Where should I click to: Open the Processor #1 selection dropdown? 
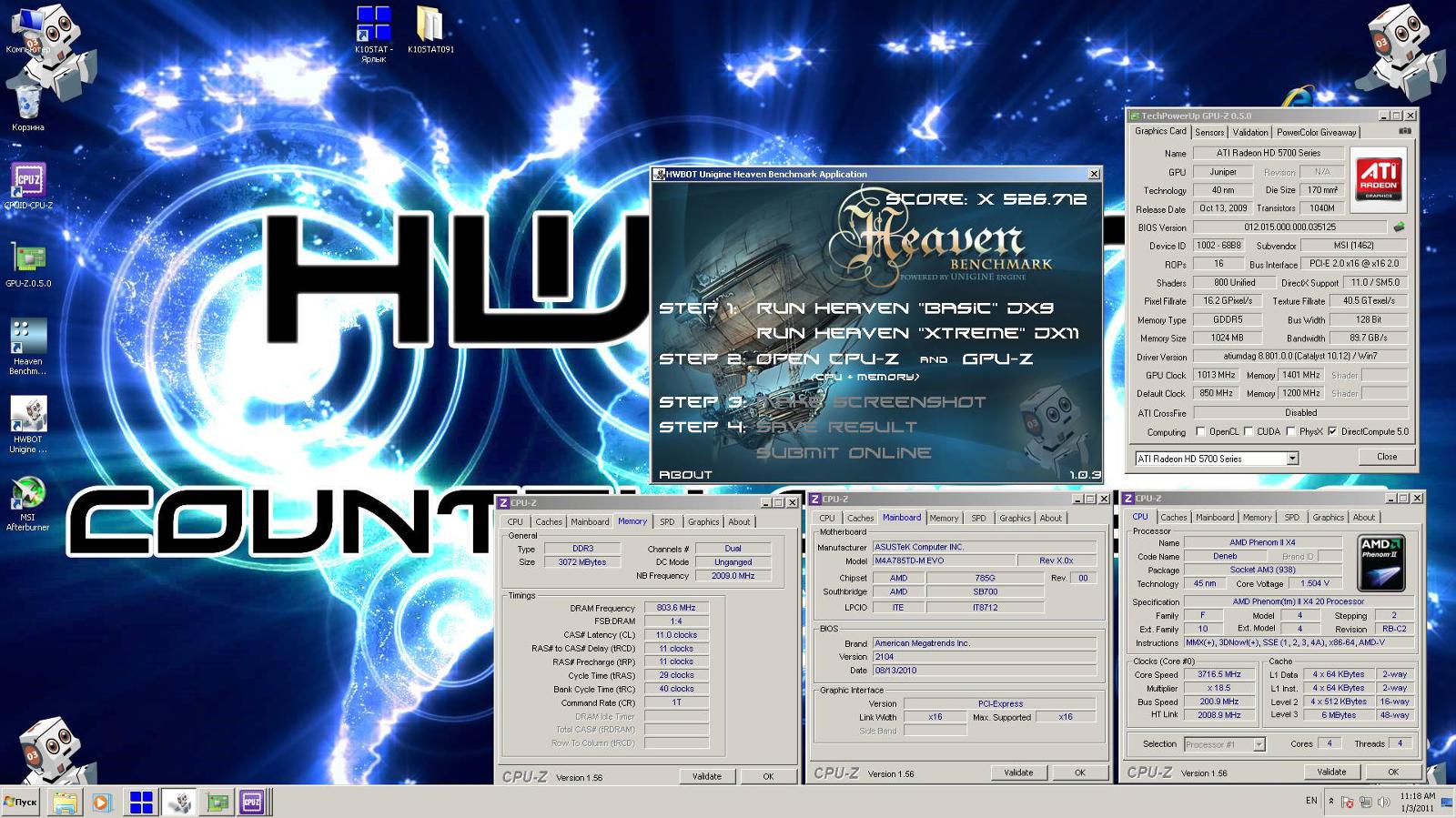coord(1259,744)
